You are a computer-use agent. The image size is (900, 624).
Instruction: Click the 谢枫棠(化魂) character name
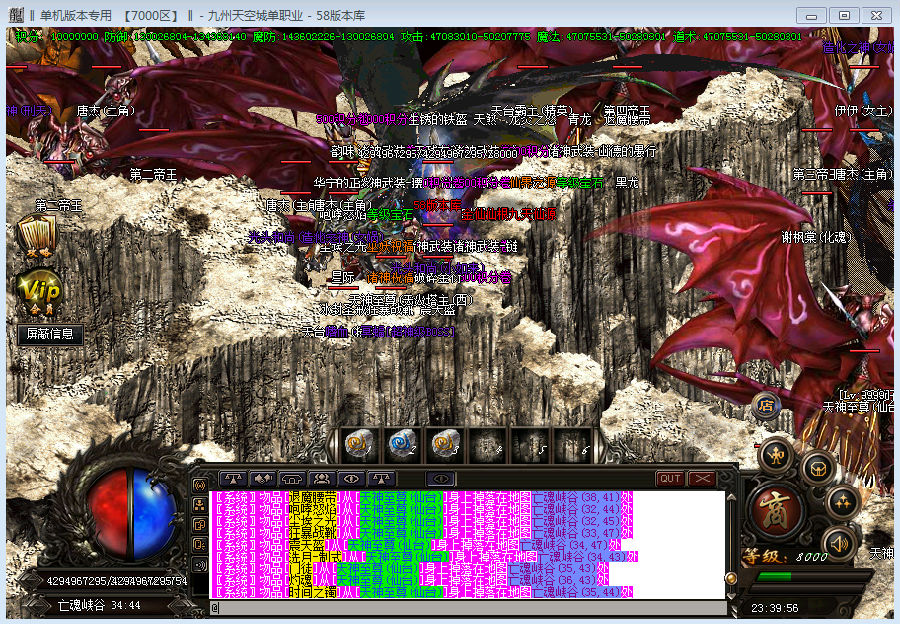click(816, 237)
